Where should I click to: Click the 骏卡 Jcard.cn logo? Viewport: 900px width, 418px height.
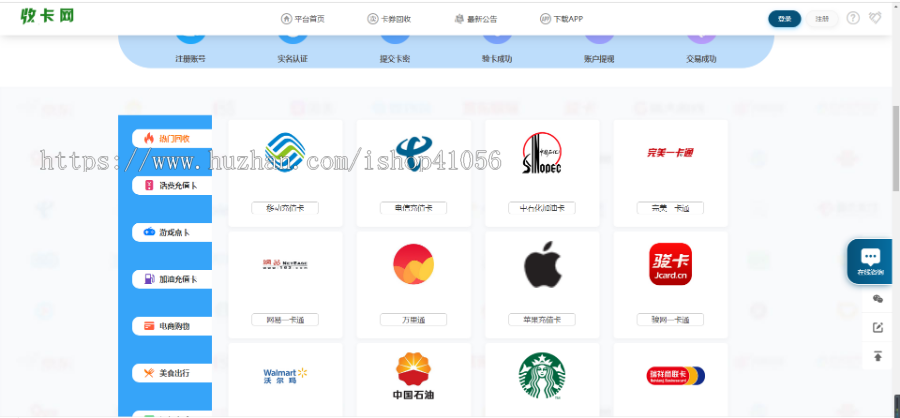[x=670, y=264]
